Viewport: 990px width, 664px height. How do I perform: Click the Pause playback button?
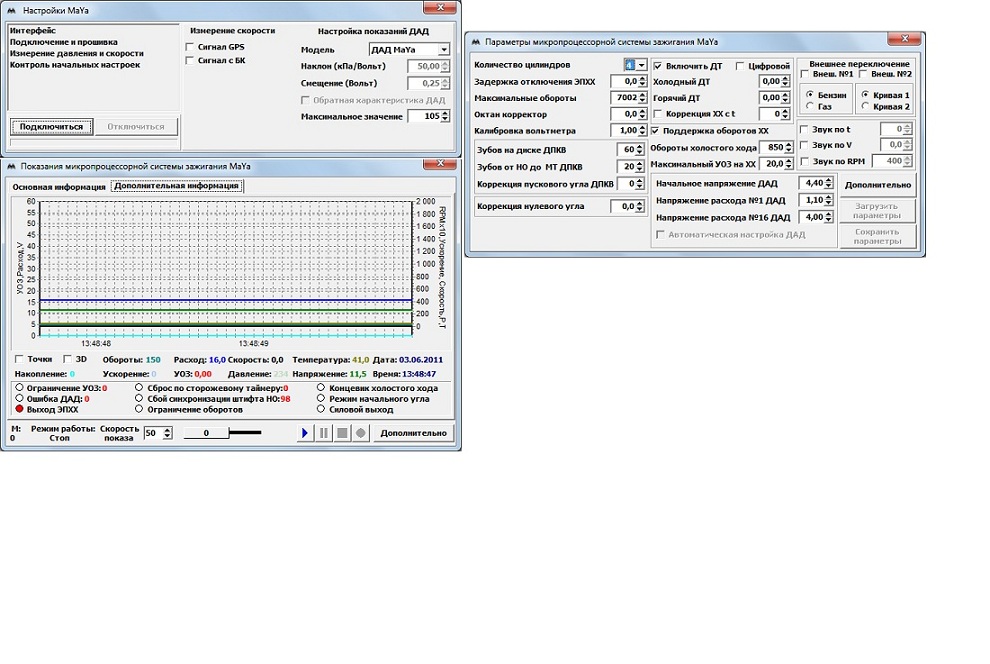324,433
